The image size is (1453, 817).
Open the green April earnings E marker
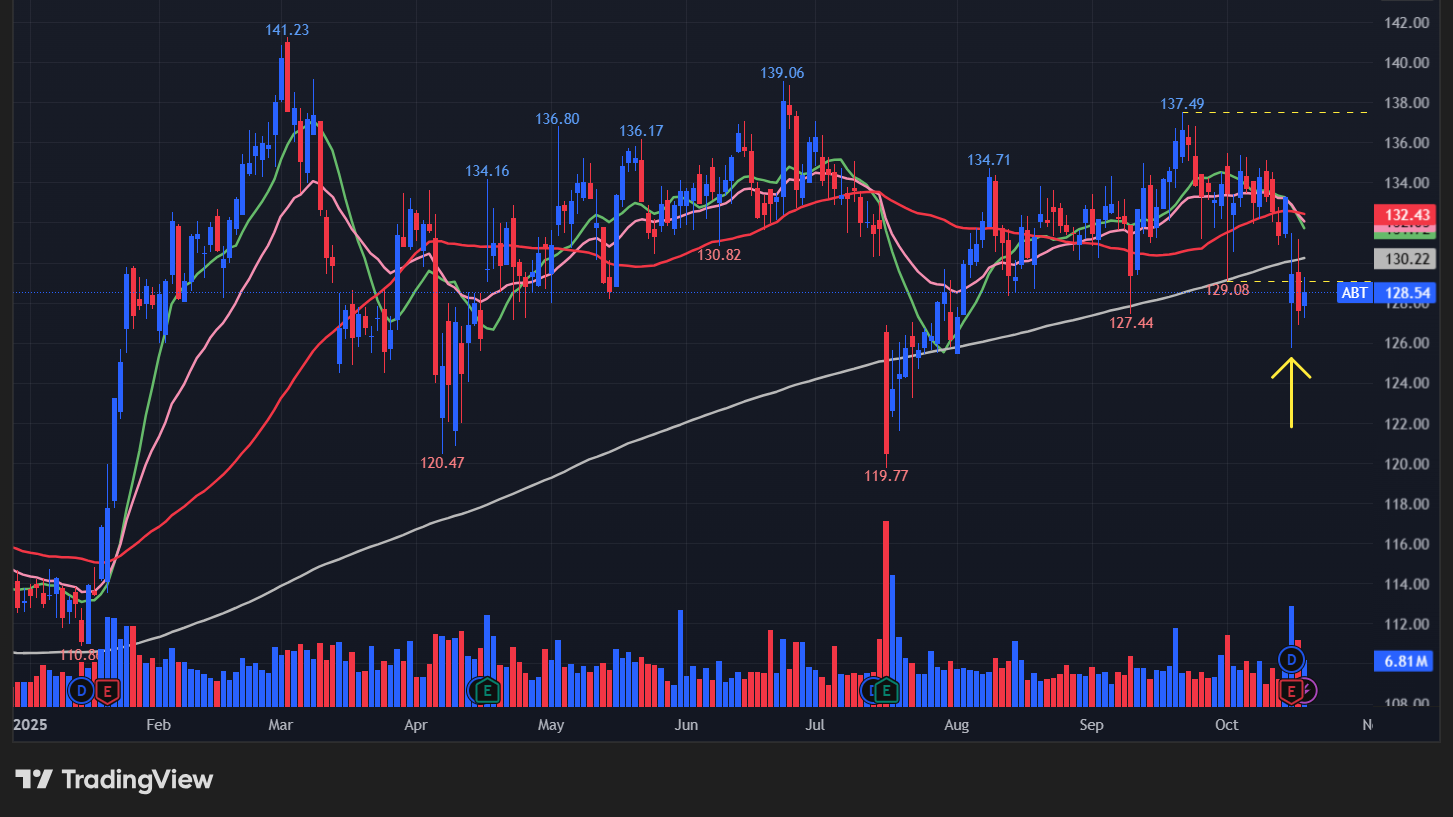click(486, 689)
